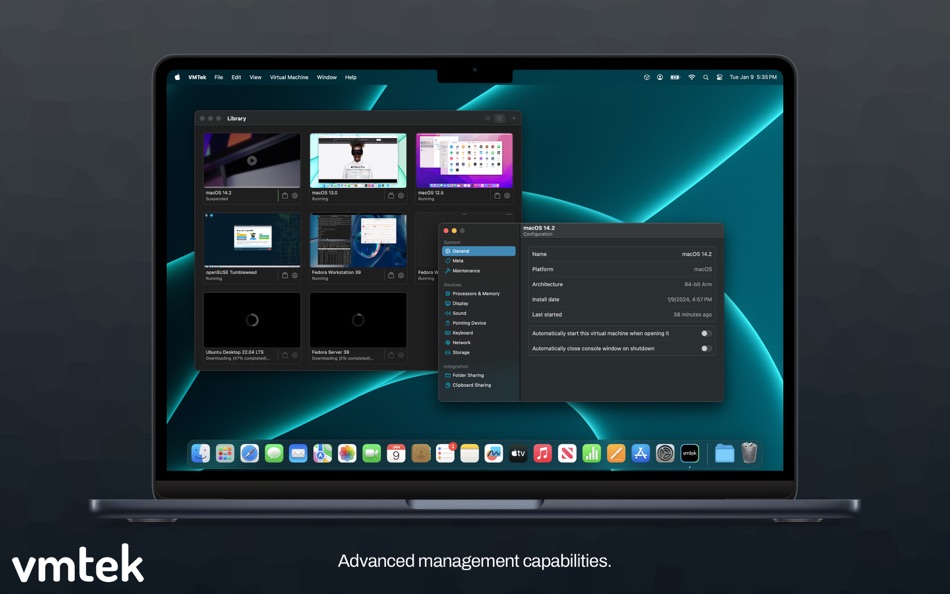Click the box icon on Fedora Workstation 39 card

click(391, 275)
